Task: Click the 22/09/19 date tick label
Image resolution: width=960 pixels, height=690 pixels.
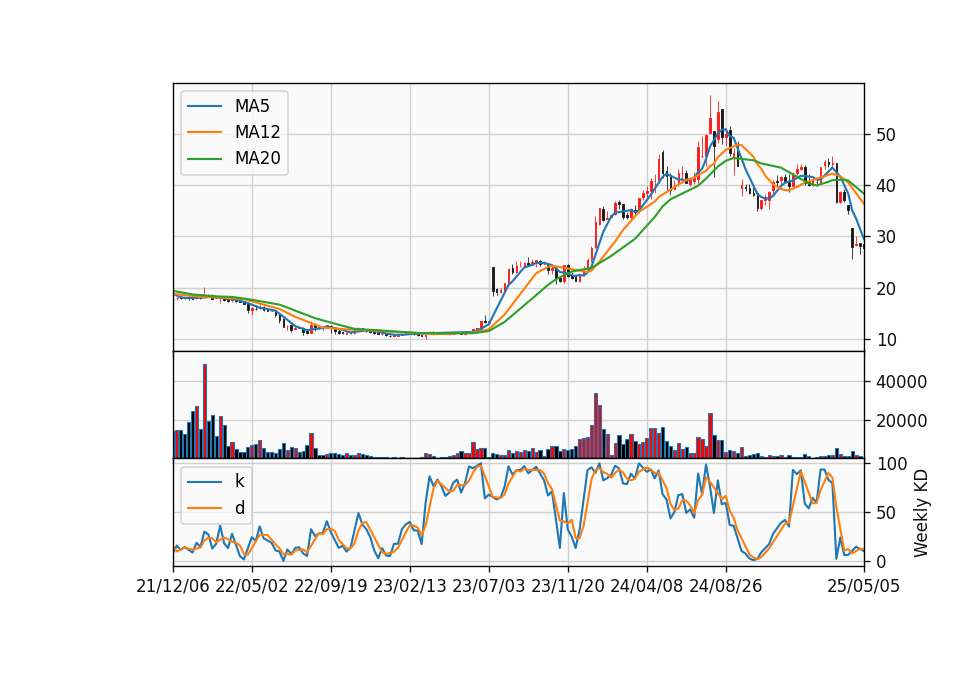Action: pyautogui.click(x=331, y=586)
